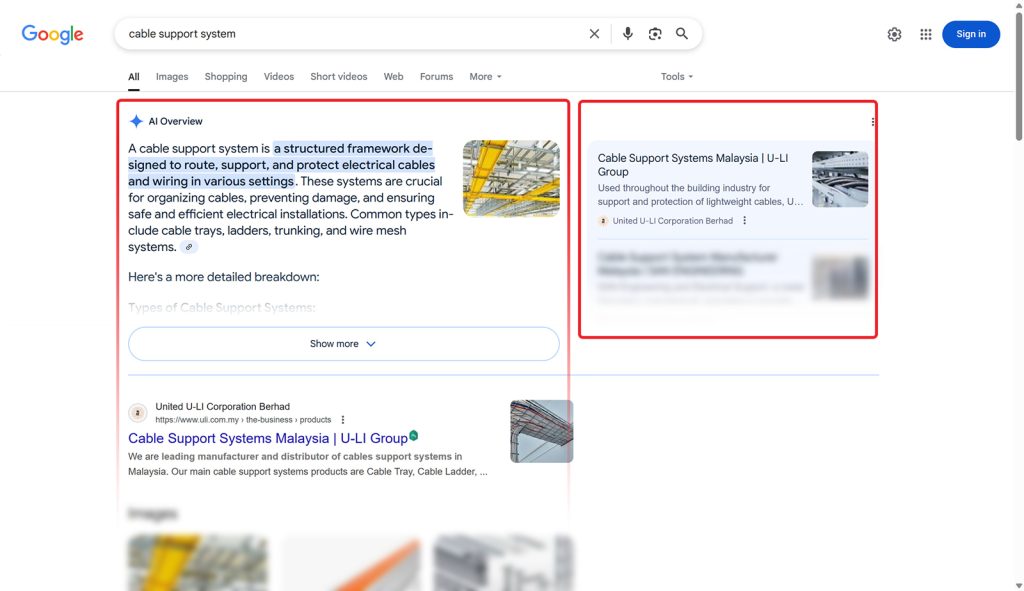Click the 'Used throughout the building industry' snippet
Screen dimensions: 1024x591
coord(701,195)
